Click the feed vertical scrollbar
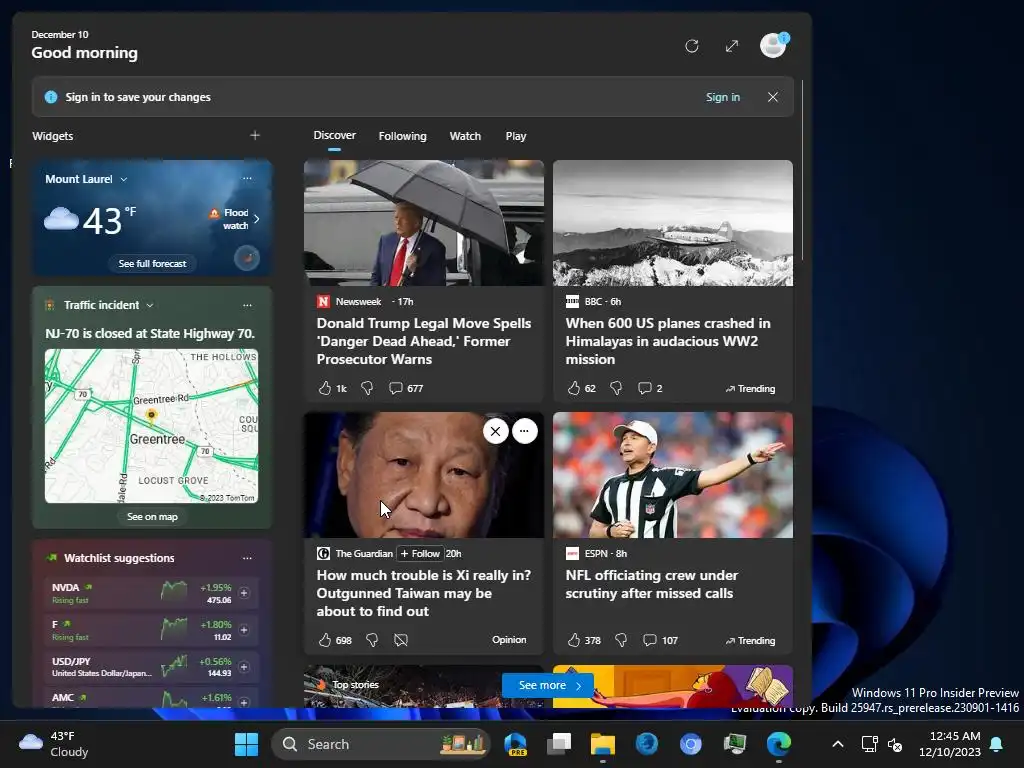This screenshot has height=768, width=1024. coord(802,170)
